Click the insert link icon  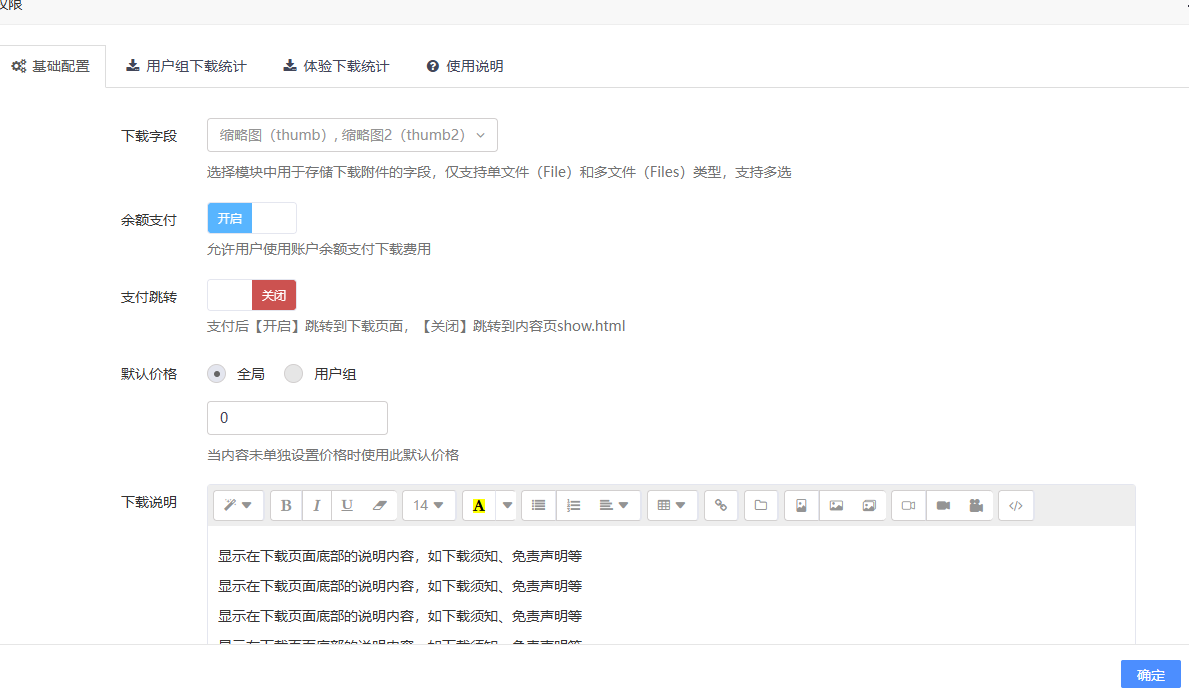721,505
